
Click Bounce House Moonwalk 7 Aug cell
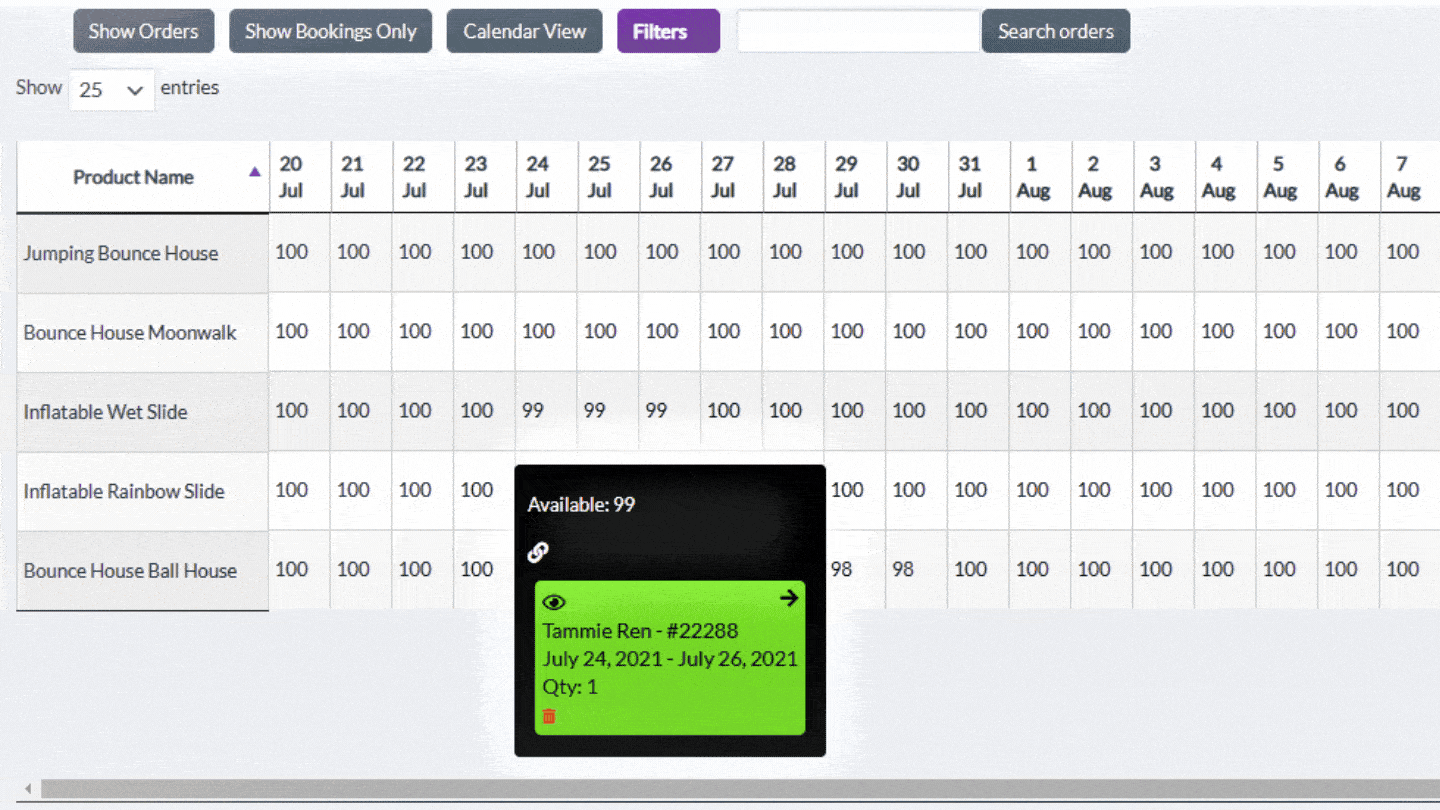click(1410, 332)
